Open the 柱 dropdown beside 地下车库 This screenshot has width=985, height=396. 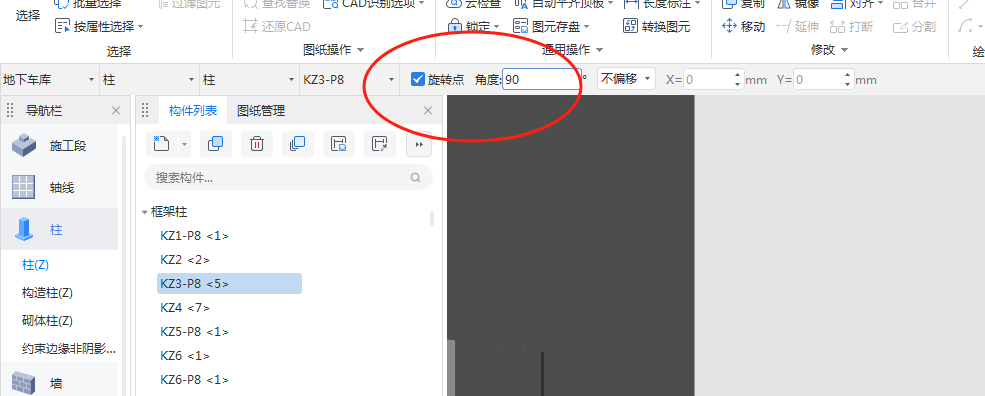tap(150, 80)
